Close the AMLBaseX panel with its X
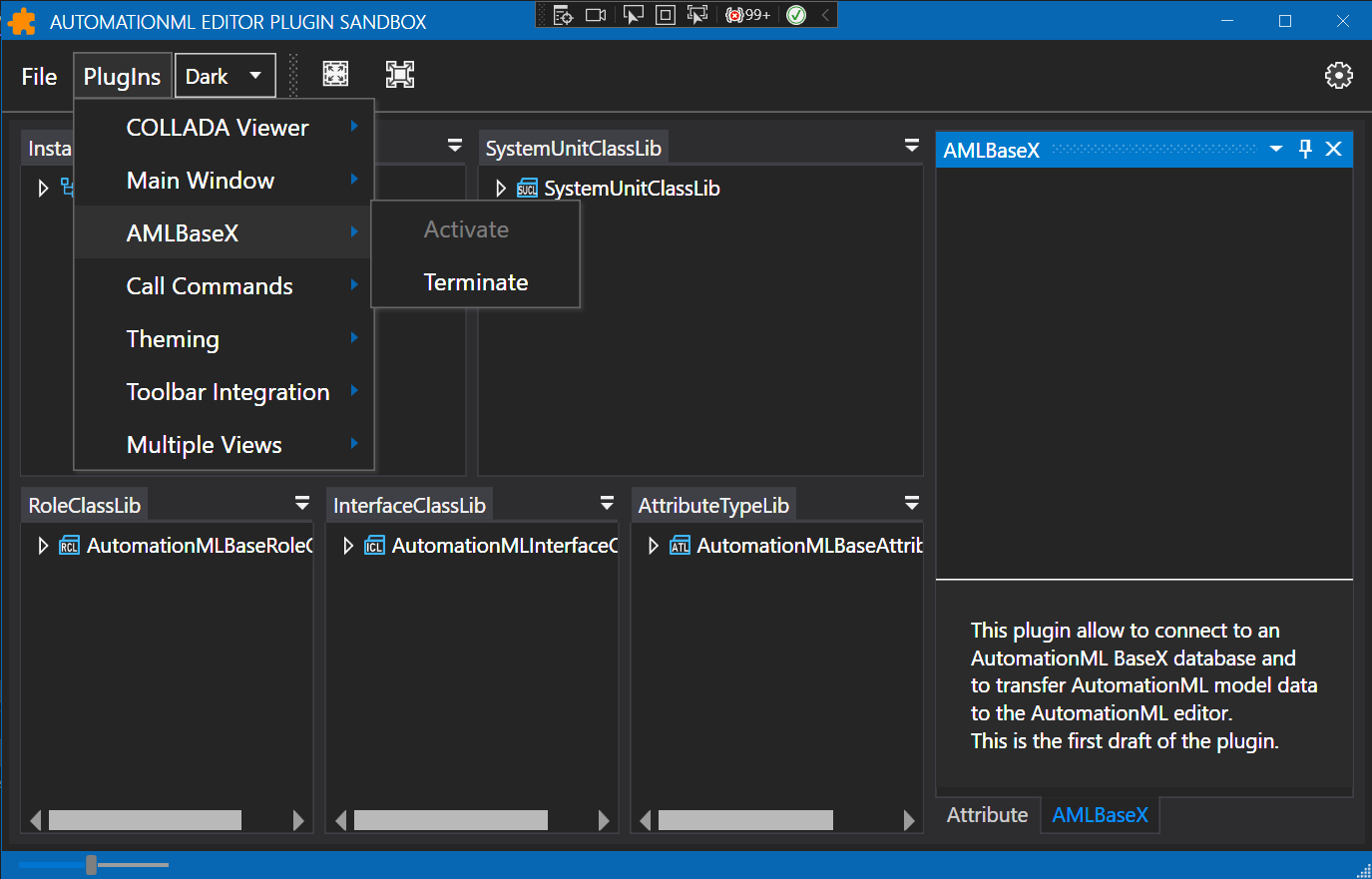Screen dimensions: 1372x879 [x=1333, y=149]
